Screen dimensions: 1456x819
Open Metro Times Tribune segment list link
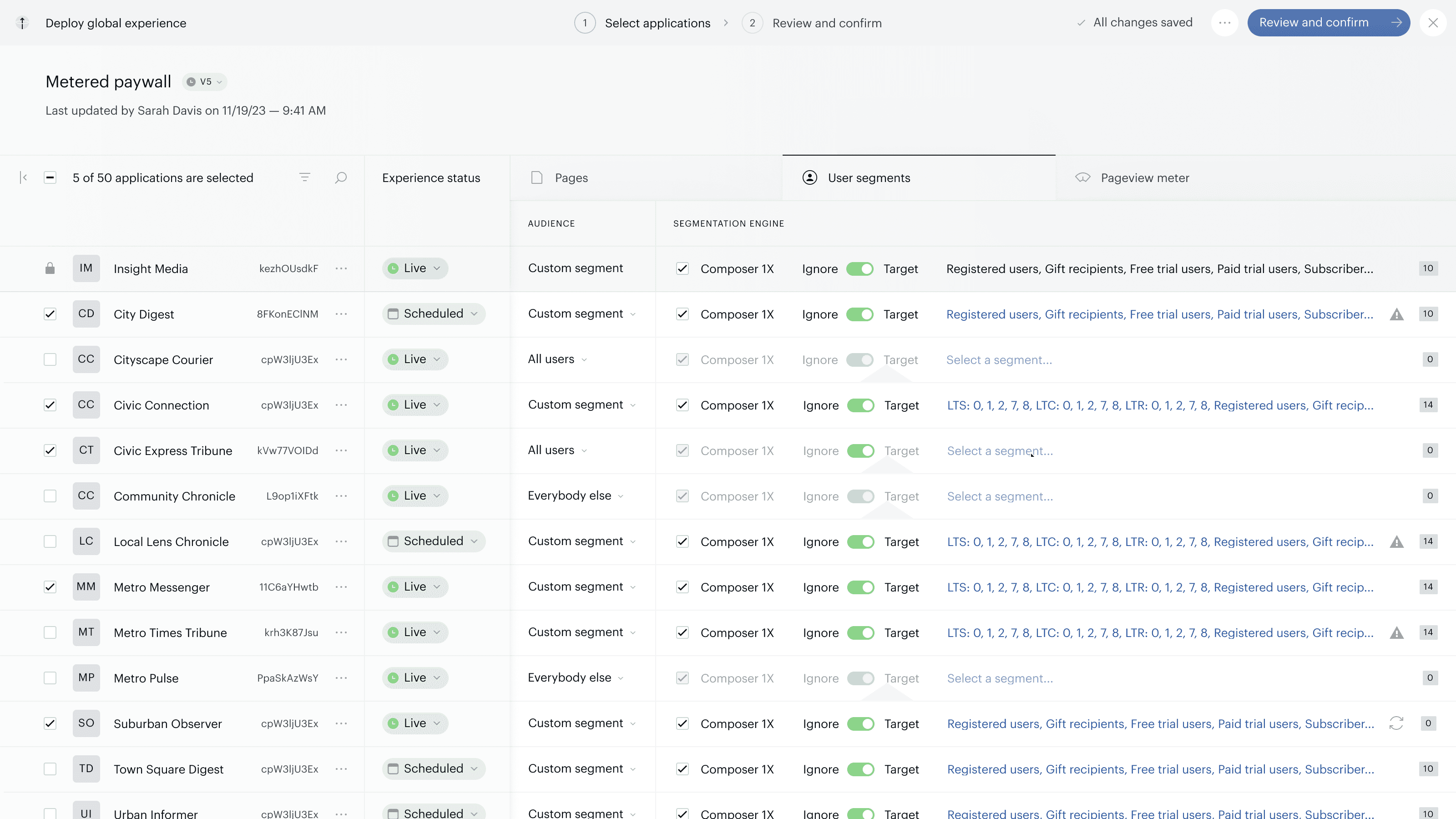tap(1160, 633)
